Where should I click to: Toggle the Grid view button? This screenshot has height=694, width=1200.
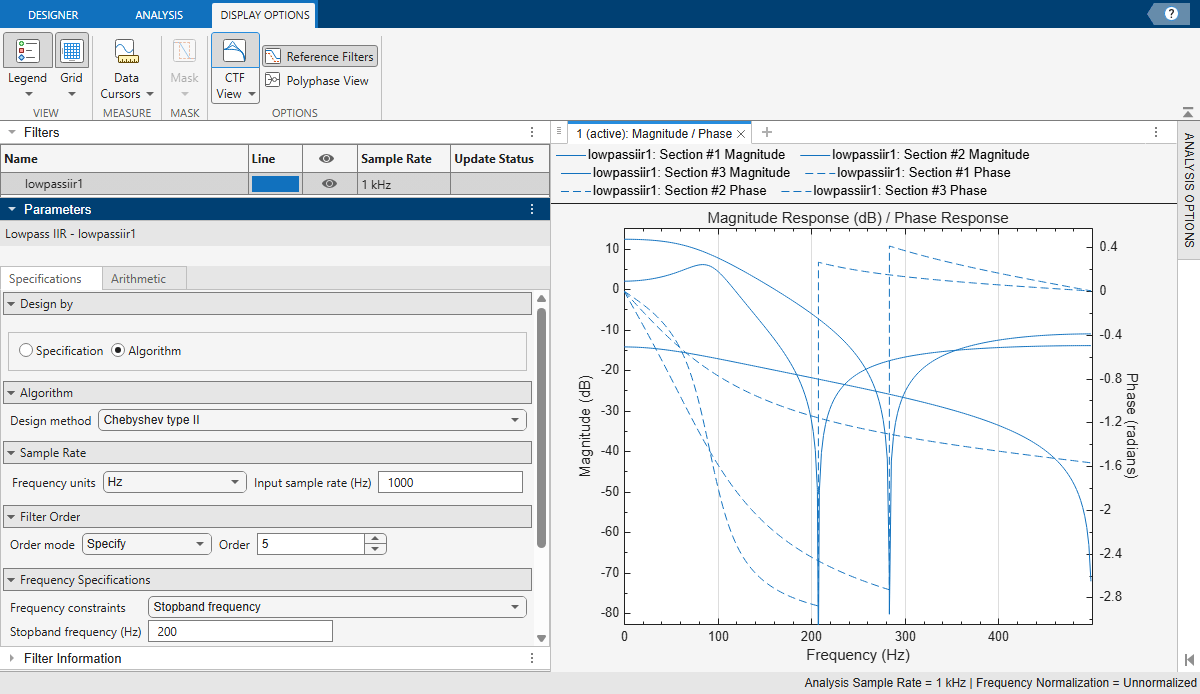[71, 52]
